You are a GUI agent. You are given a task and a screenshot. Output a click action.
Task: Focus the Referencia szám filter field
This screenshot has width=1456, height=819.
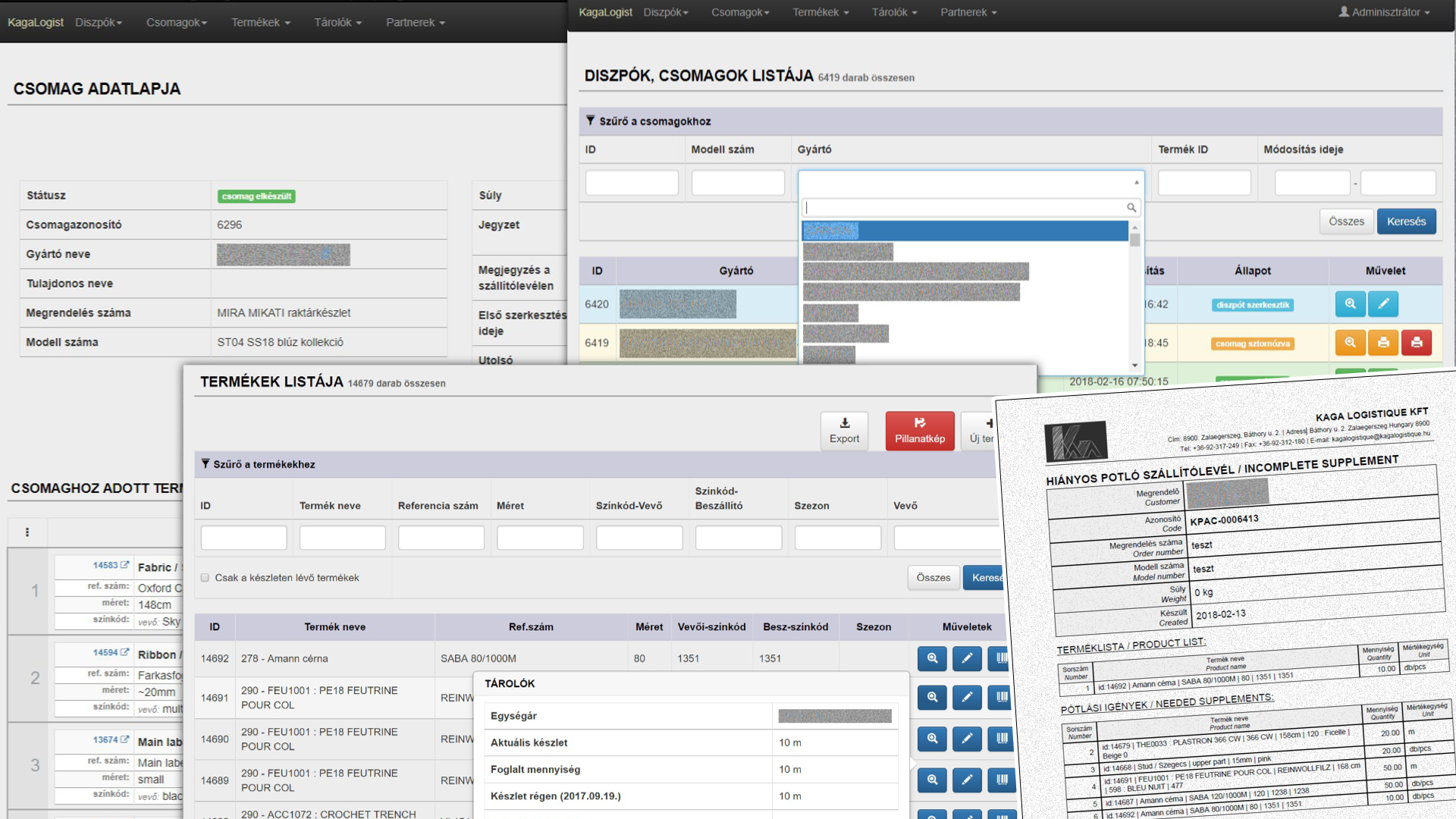[441, 538]
